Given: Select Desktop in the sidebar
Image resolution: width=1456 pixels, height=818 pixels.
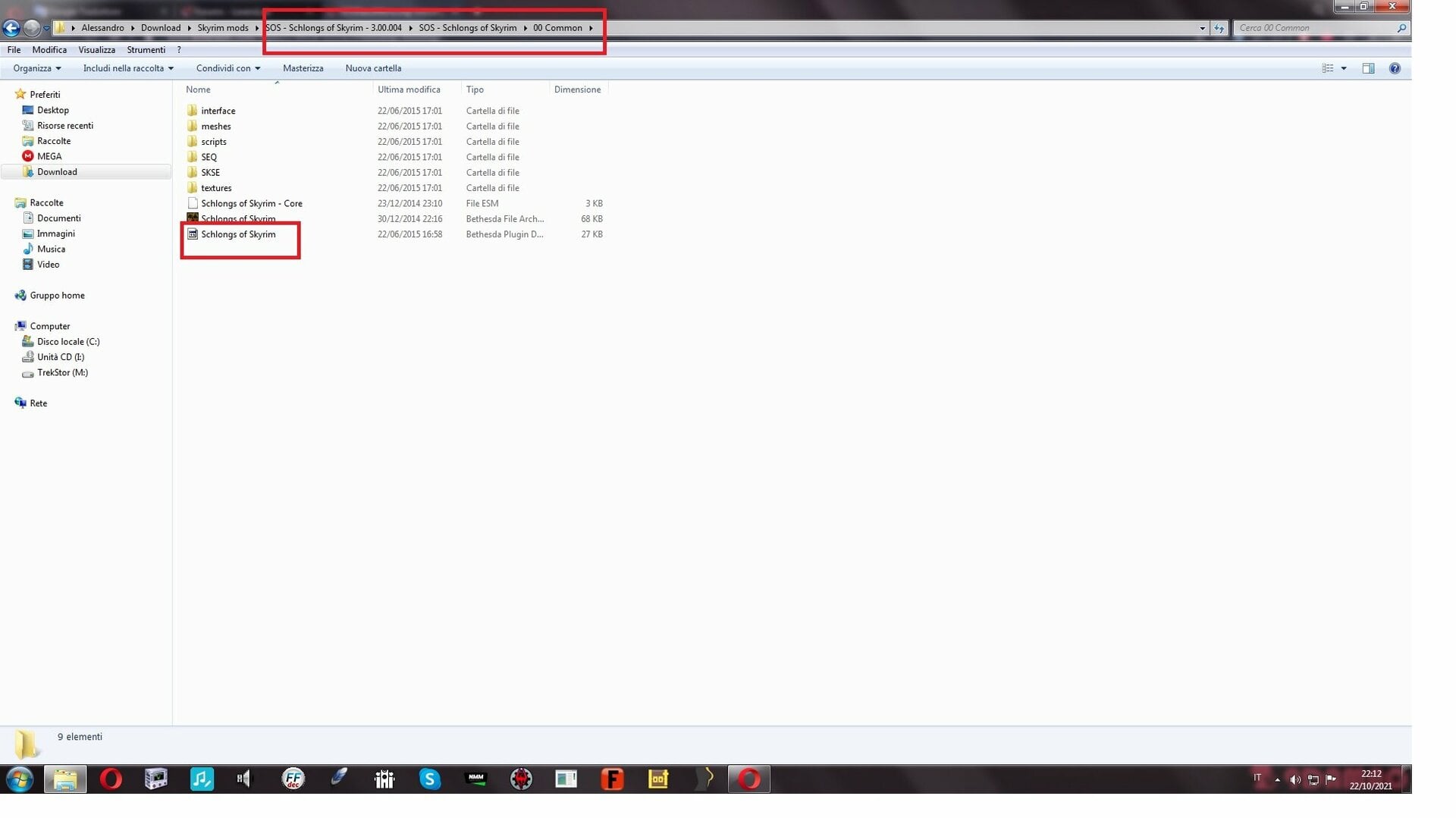Looking at the screenshot, I should [52, 111].
